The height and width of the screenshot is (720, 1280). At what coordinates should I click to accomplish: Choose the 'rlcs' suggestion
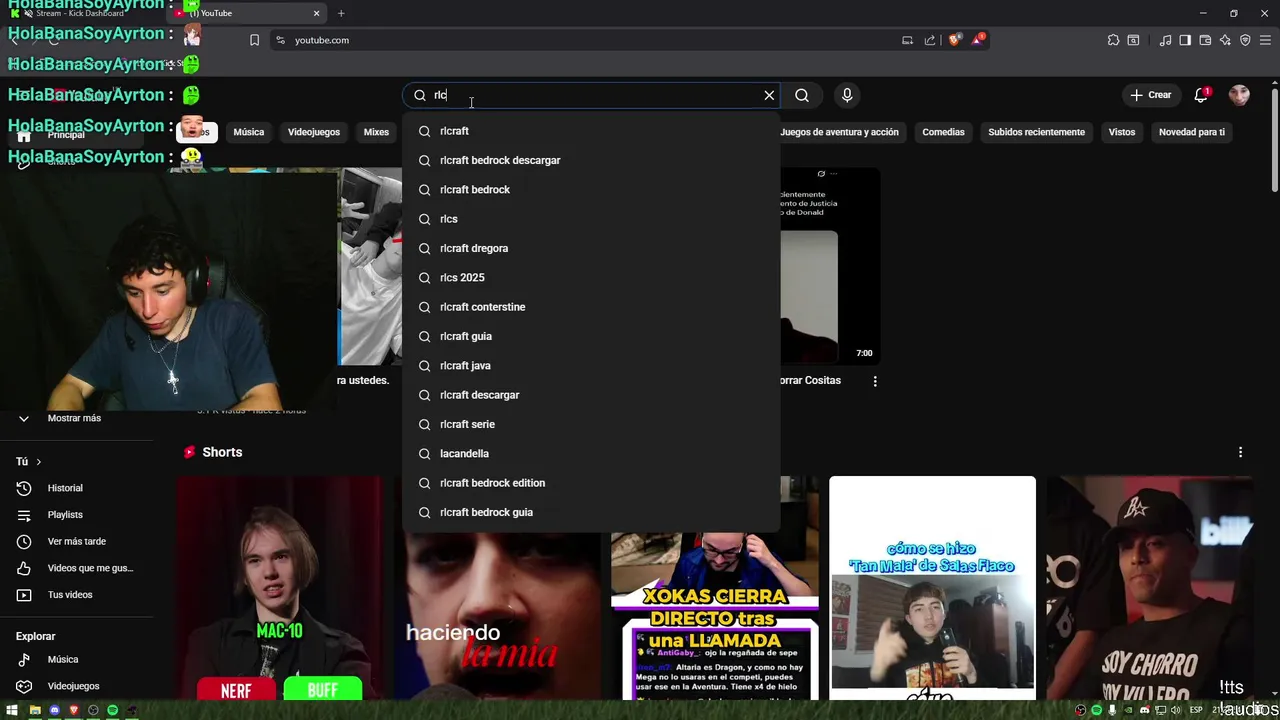[591, 219]
